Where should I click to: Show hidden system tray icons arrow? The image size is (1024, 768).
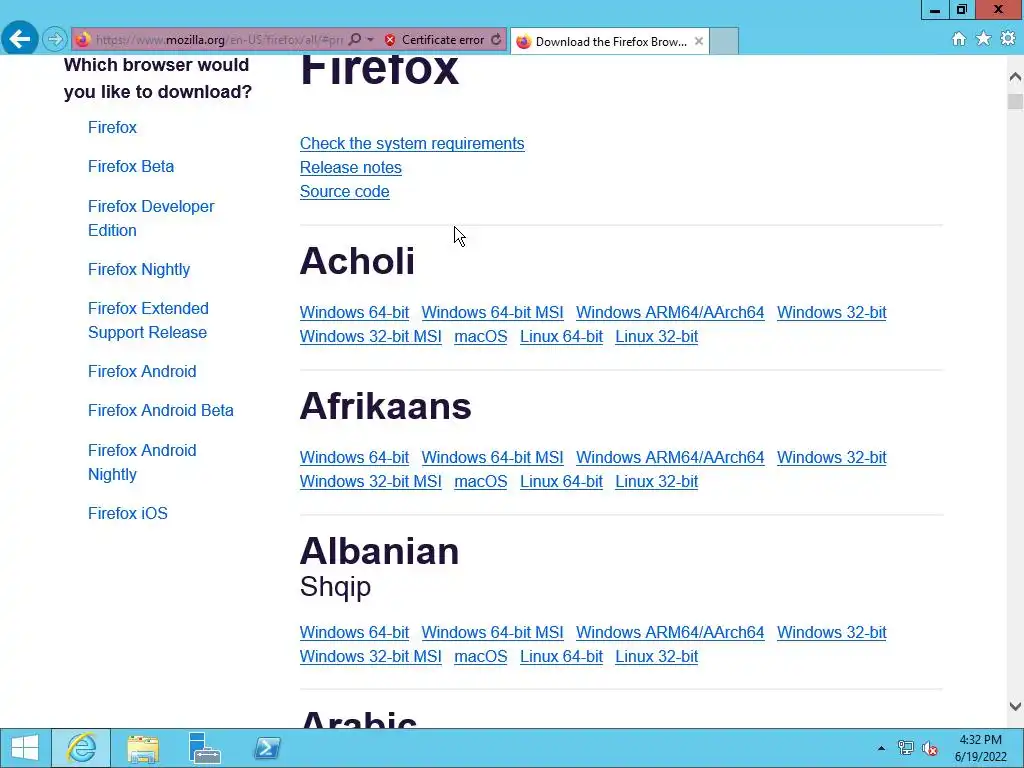click(881, 748)
